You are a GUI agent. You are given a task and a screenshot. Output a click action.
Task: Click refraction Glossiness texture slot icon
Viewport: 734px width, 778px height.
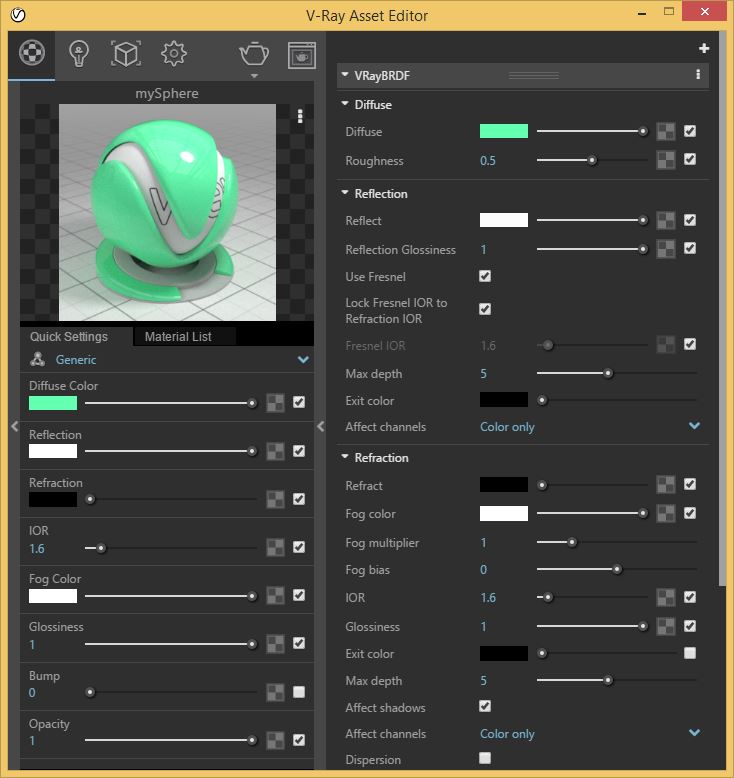pos(666,626)
